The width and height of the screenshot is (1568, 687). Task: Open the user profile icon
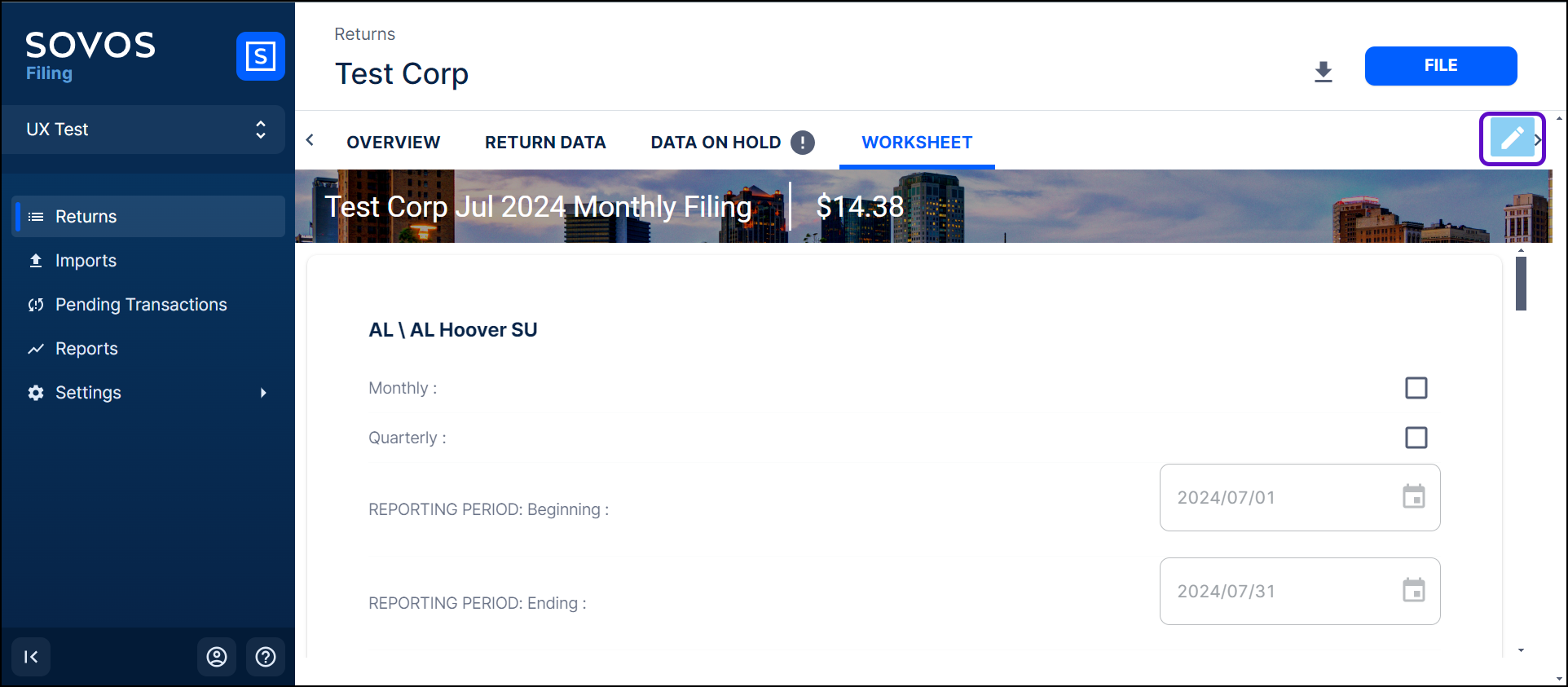[x=217, y=657]
